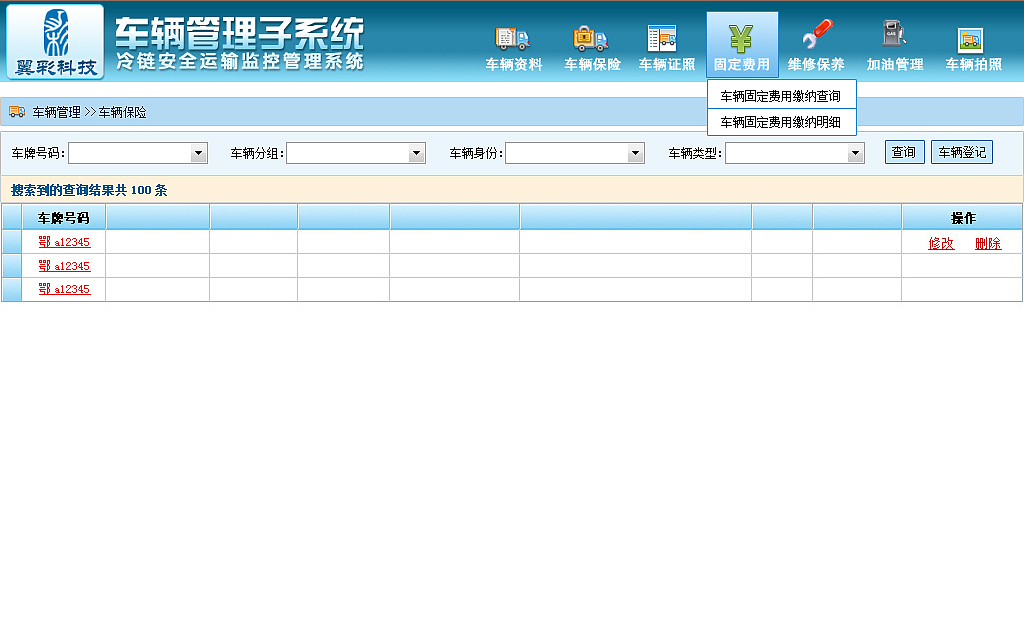Click the truck icon in breadcrumb bar
1024x630 pixels.
point(17,112)
